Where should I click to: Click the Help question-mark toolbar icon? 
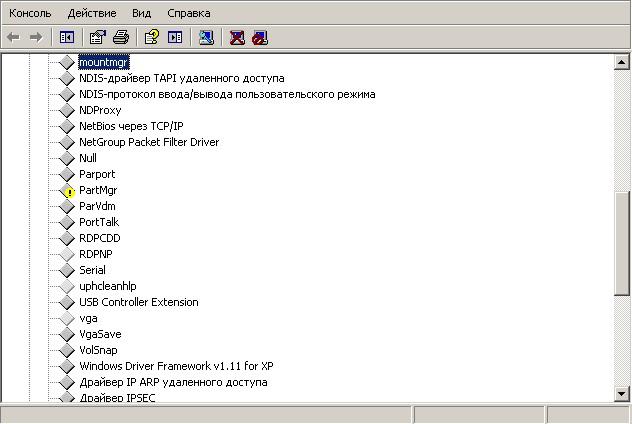point(152,37)
